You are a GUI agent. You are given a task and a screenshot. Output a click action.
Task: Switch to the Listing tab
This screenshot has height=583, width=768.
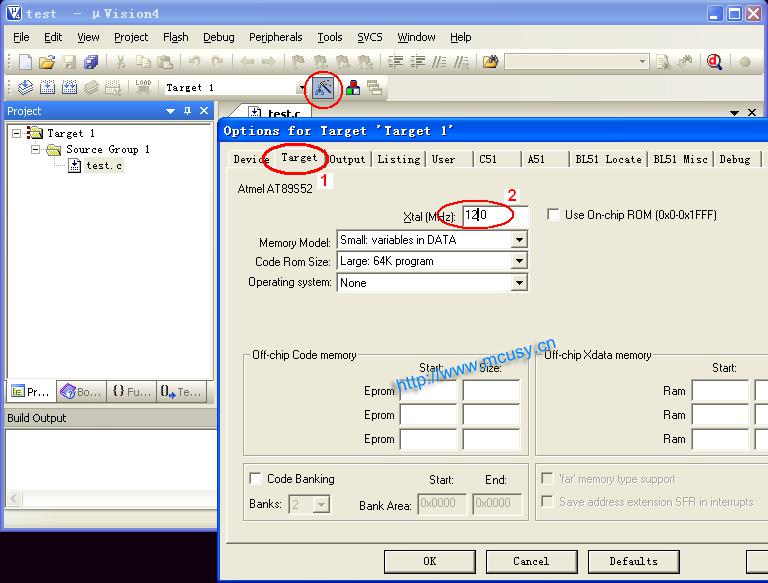click(x=399, y=159)
